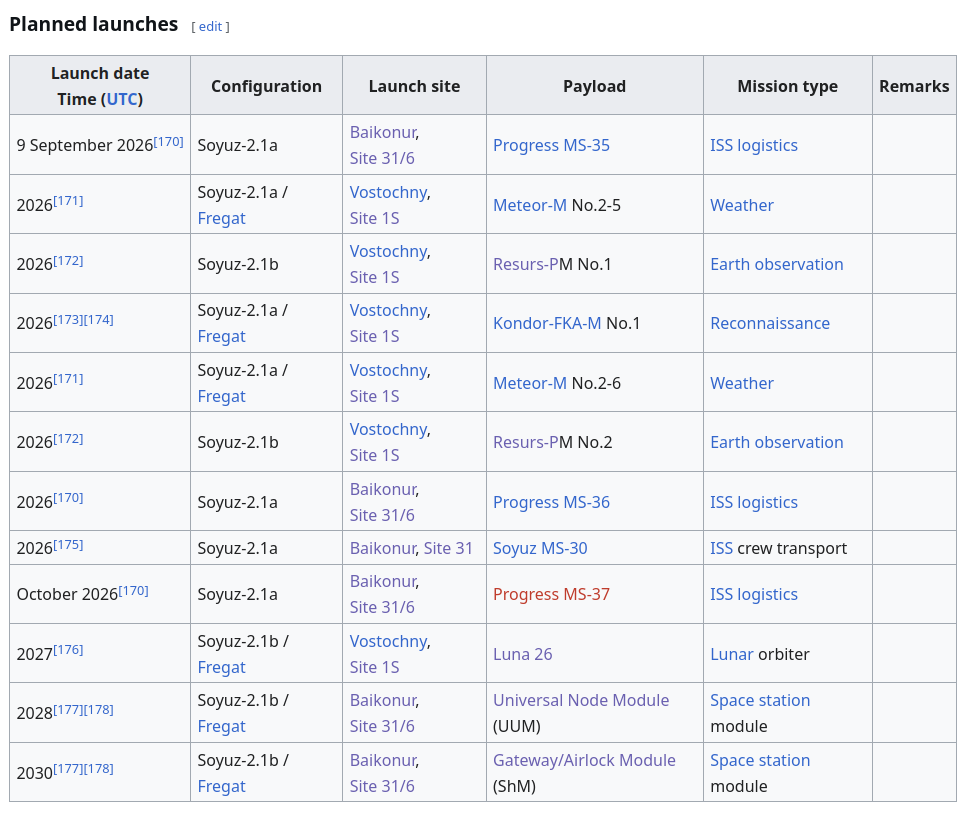Open citation 176 next to 2027
Screen dimensions: 976x822
68,650
